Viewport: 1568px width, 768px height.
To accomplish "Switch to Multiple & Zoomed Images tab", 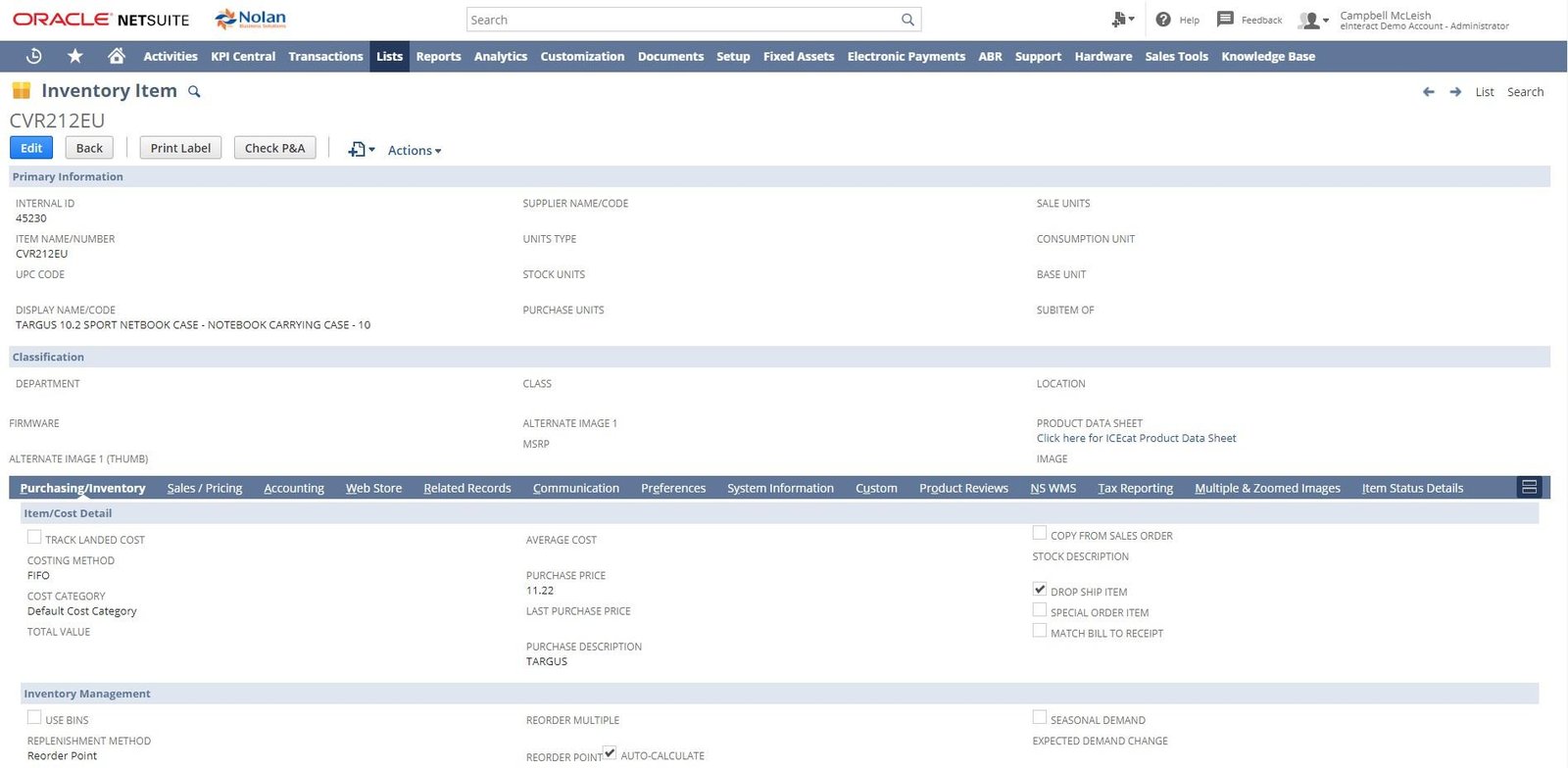I will [1267, 488].
